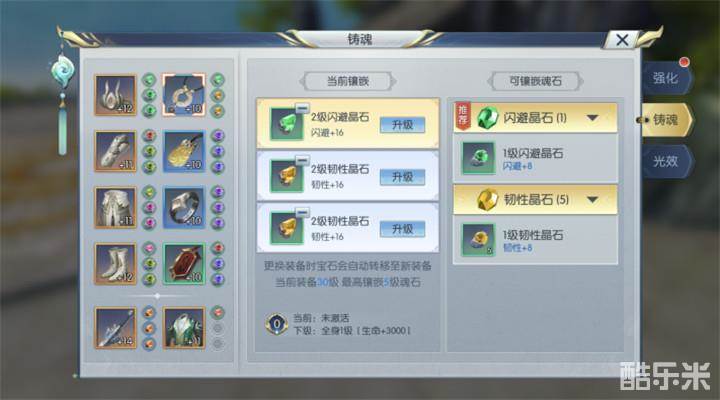Select the silver ring equipment icon
This screenshot has height=400, width=720.
coord(184,208)
